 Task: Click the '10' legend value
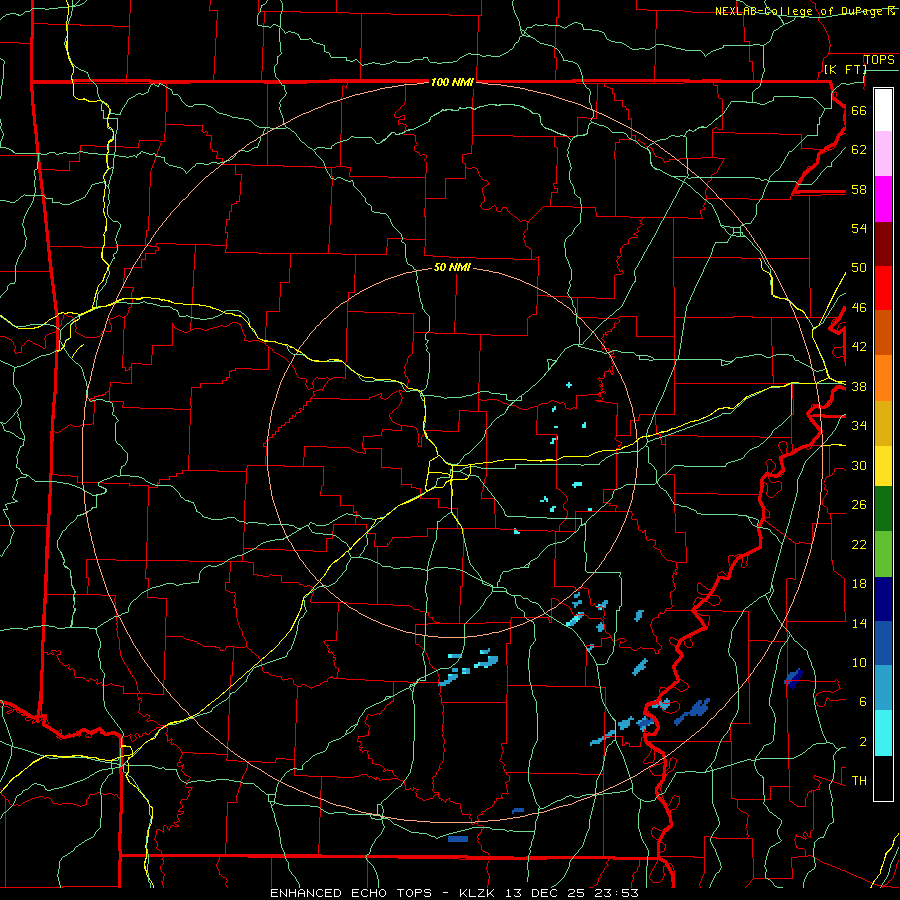pyautogui.click(x=859, y=663)
